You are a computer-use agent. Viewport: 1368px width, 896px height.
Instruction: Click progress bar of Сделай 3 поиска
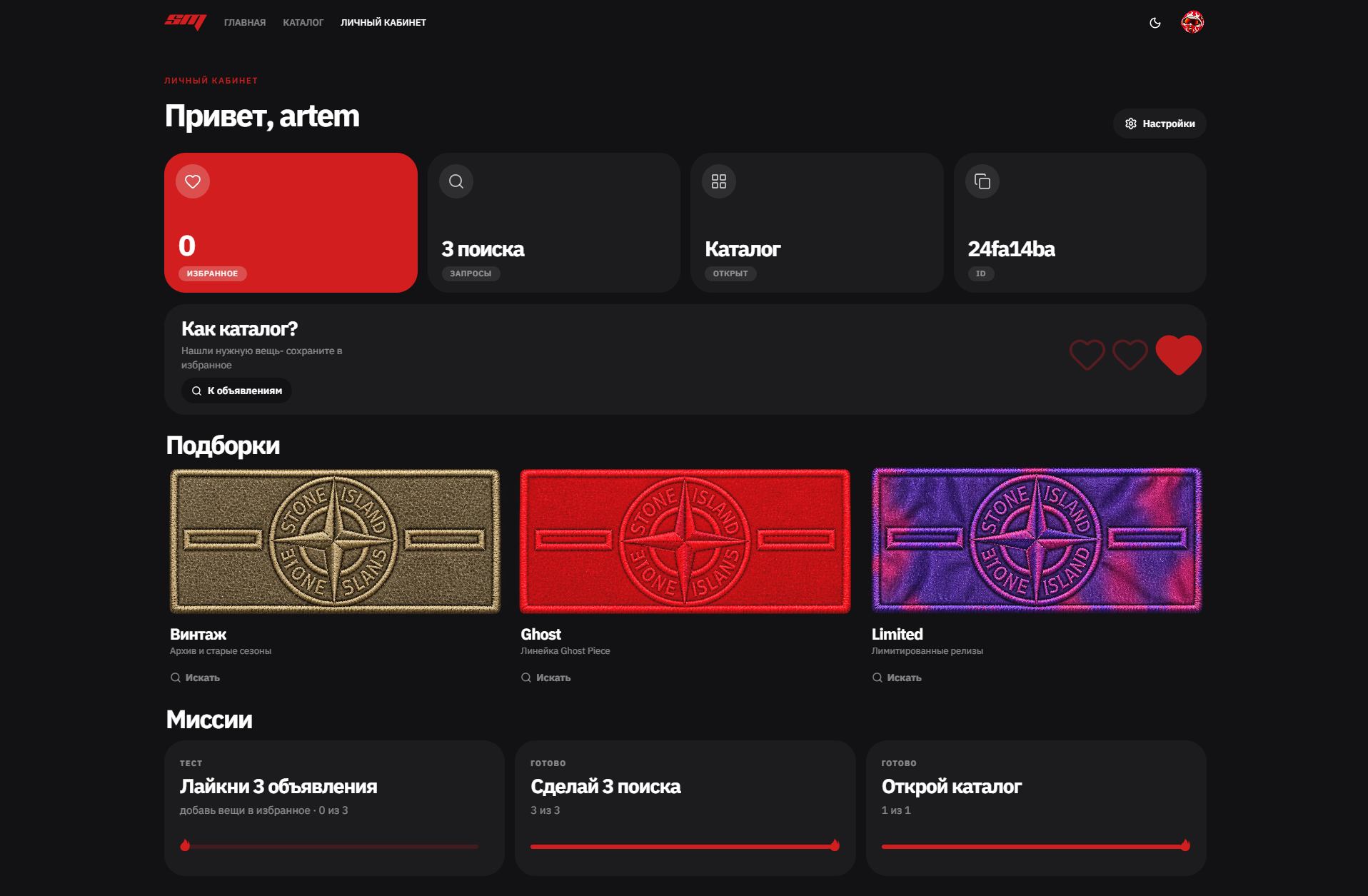tap(685, 846)
